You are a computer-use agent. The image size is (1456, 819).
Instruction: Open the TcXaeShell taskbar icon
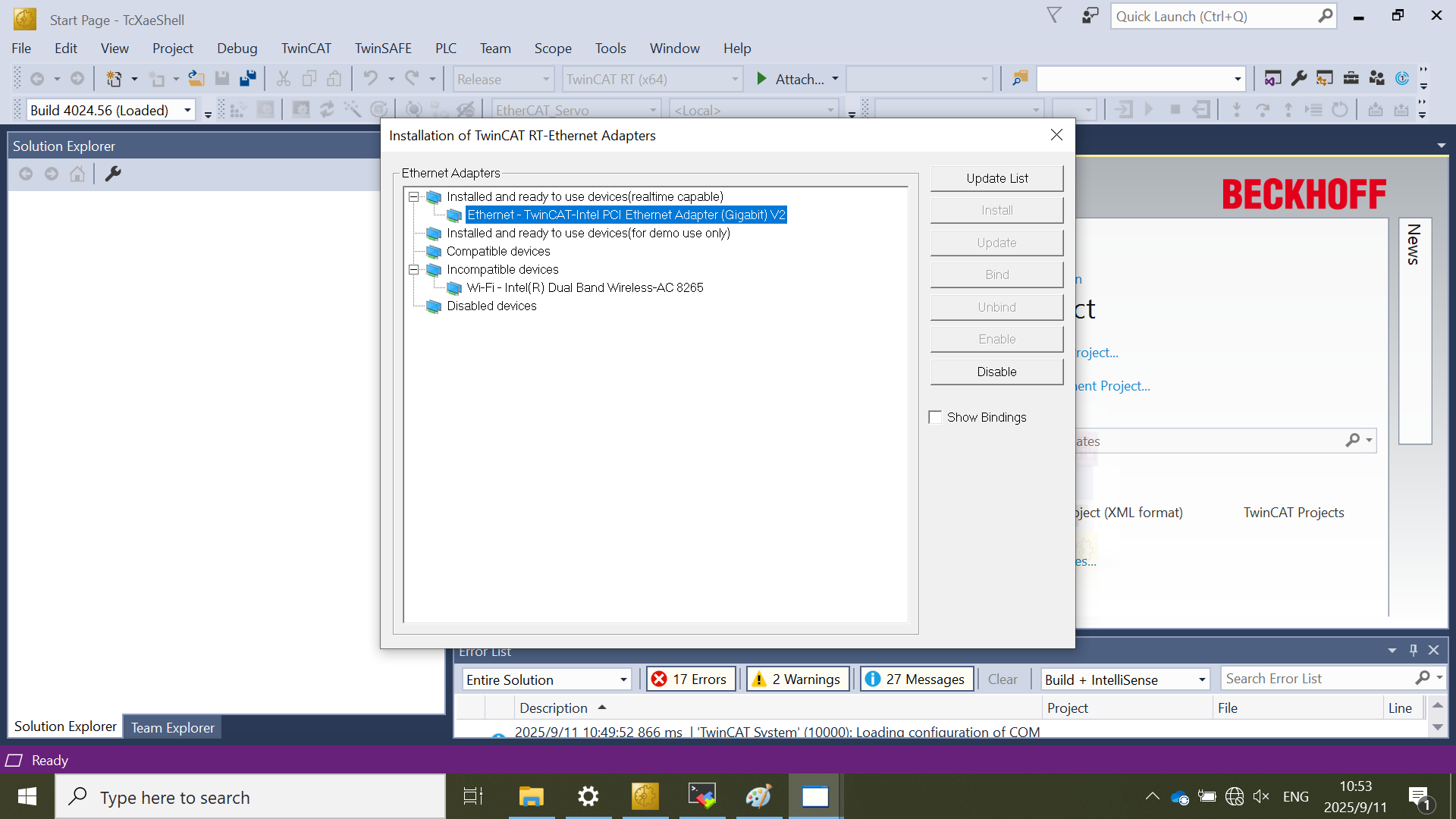645,796
